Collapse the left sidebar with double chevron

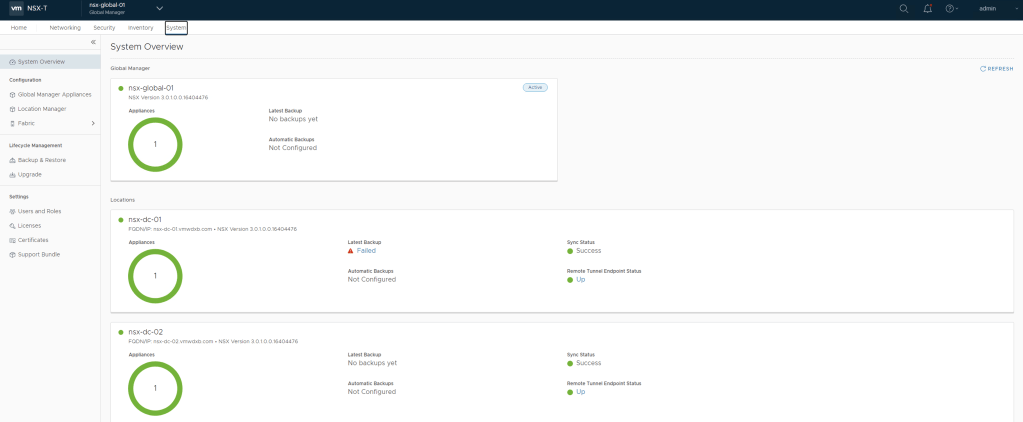[x=93, y=43]
